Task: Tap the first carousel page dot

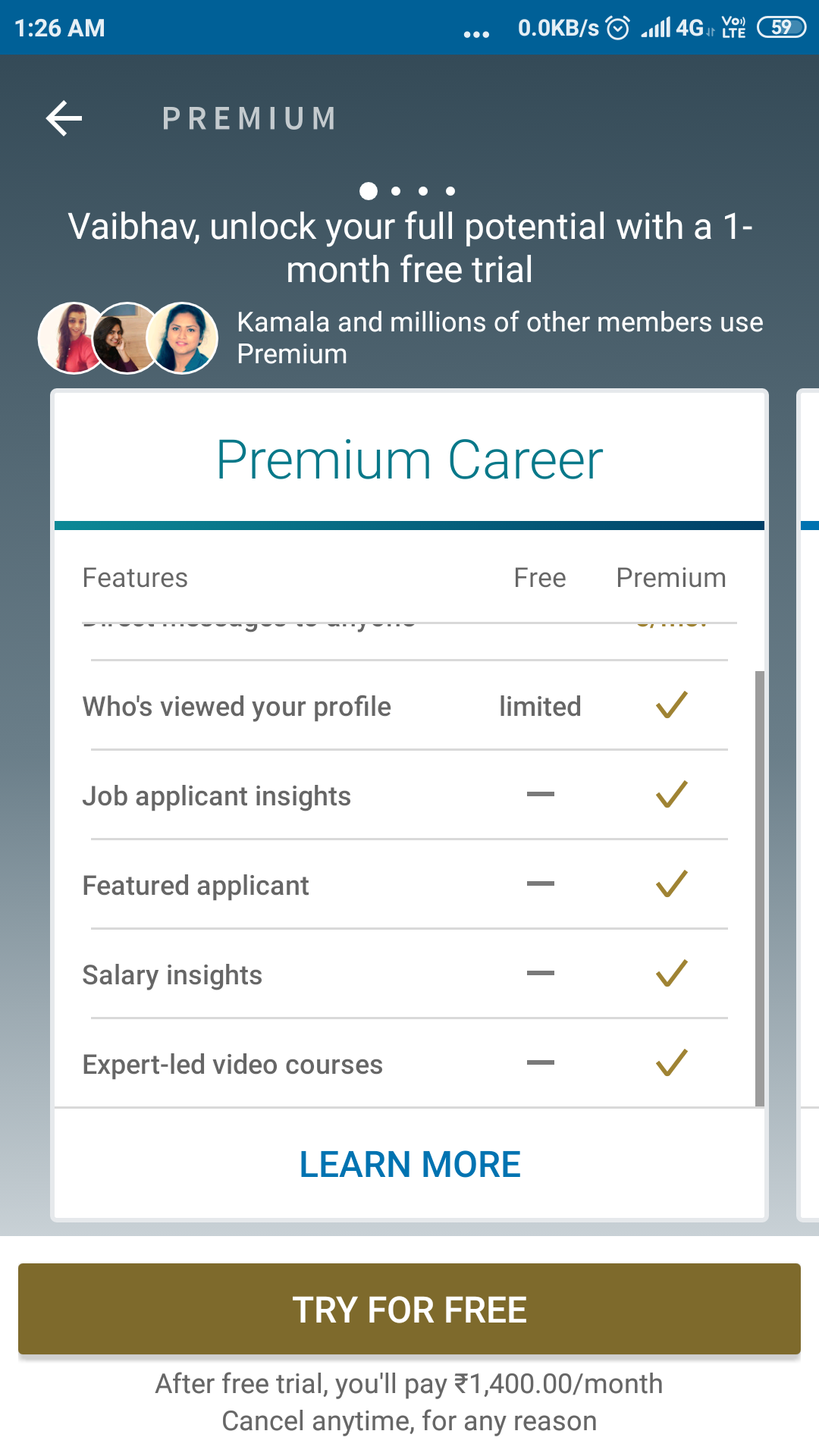Action: tap(369, 191)
